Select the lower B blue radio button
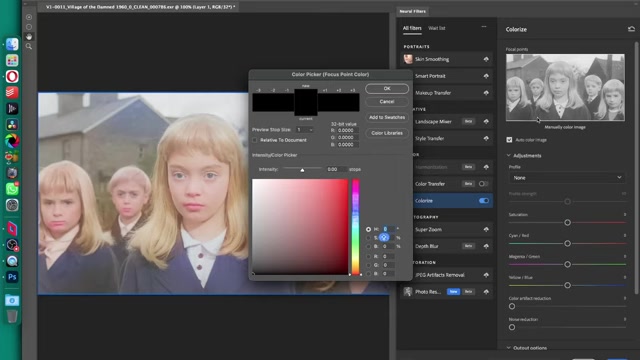640x360 pixels. pos(368,273)
